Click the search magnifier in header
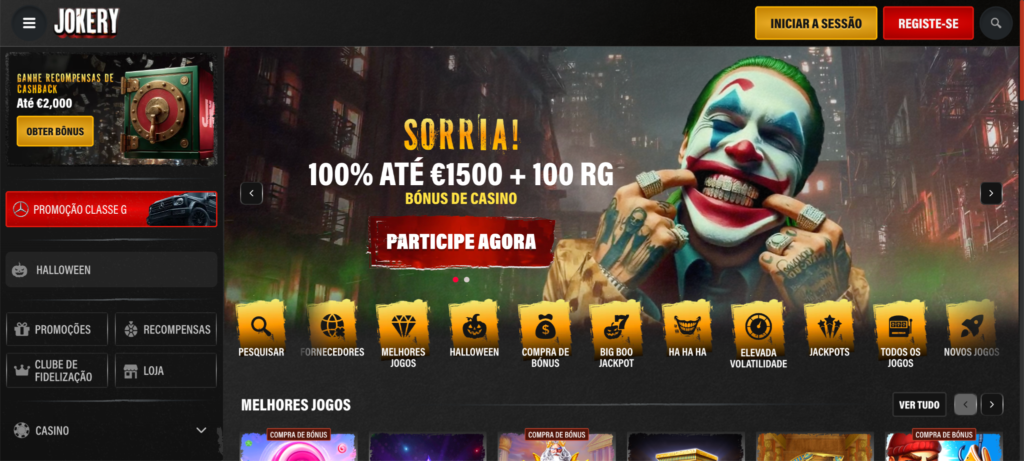 (996, 24)
